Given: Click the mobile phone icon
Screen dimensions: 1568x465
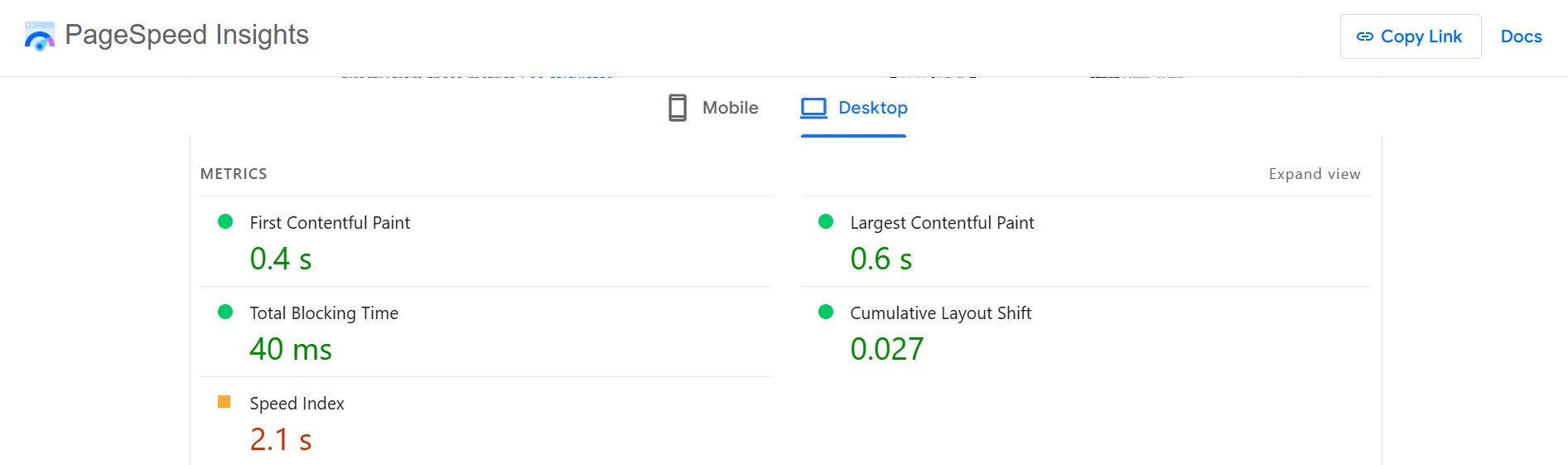Looking at the screenshot, I should point(678,108).
